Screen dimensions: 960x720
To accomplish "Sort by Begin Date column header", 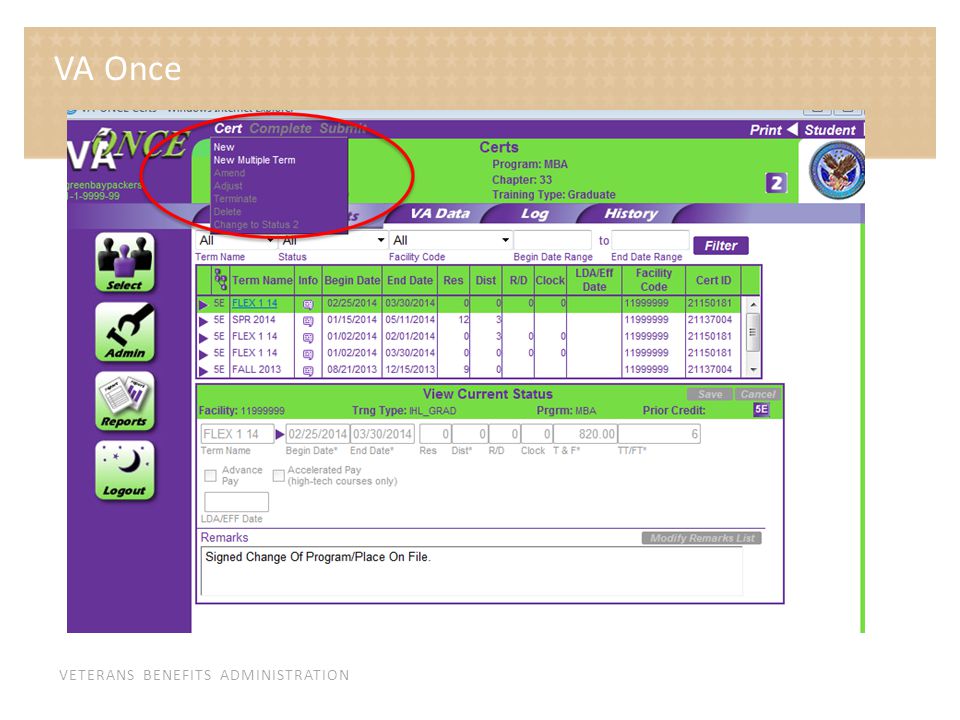I will coord(352,280).
